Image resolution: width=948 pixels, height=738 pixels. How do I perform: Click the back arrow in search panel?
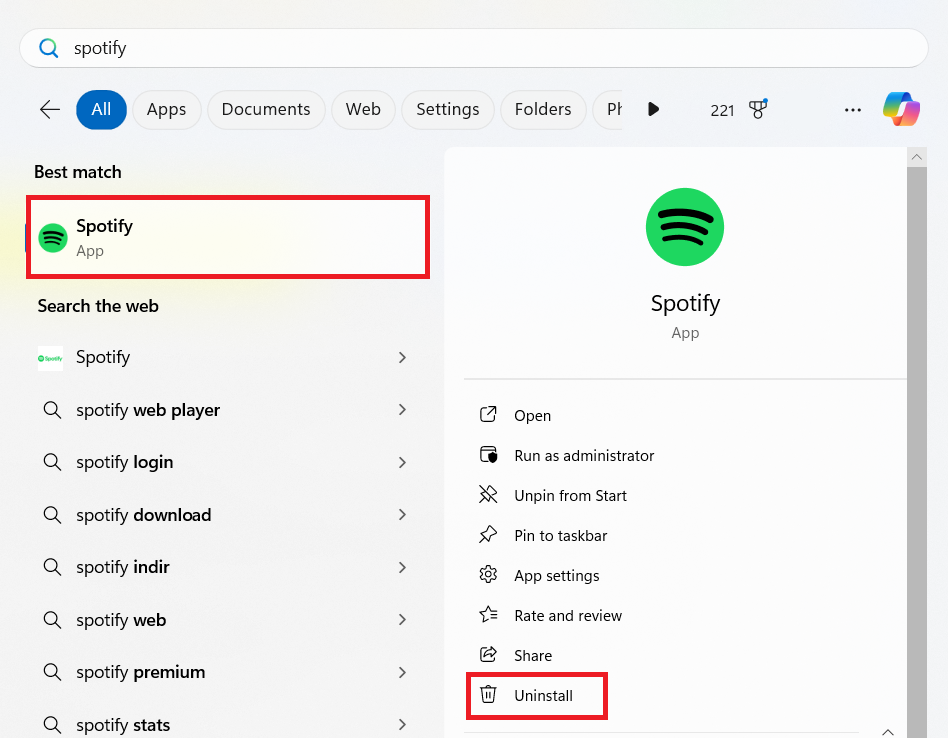[x=50, y=109]
